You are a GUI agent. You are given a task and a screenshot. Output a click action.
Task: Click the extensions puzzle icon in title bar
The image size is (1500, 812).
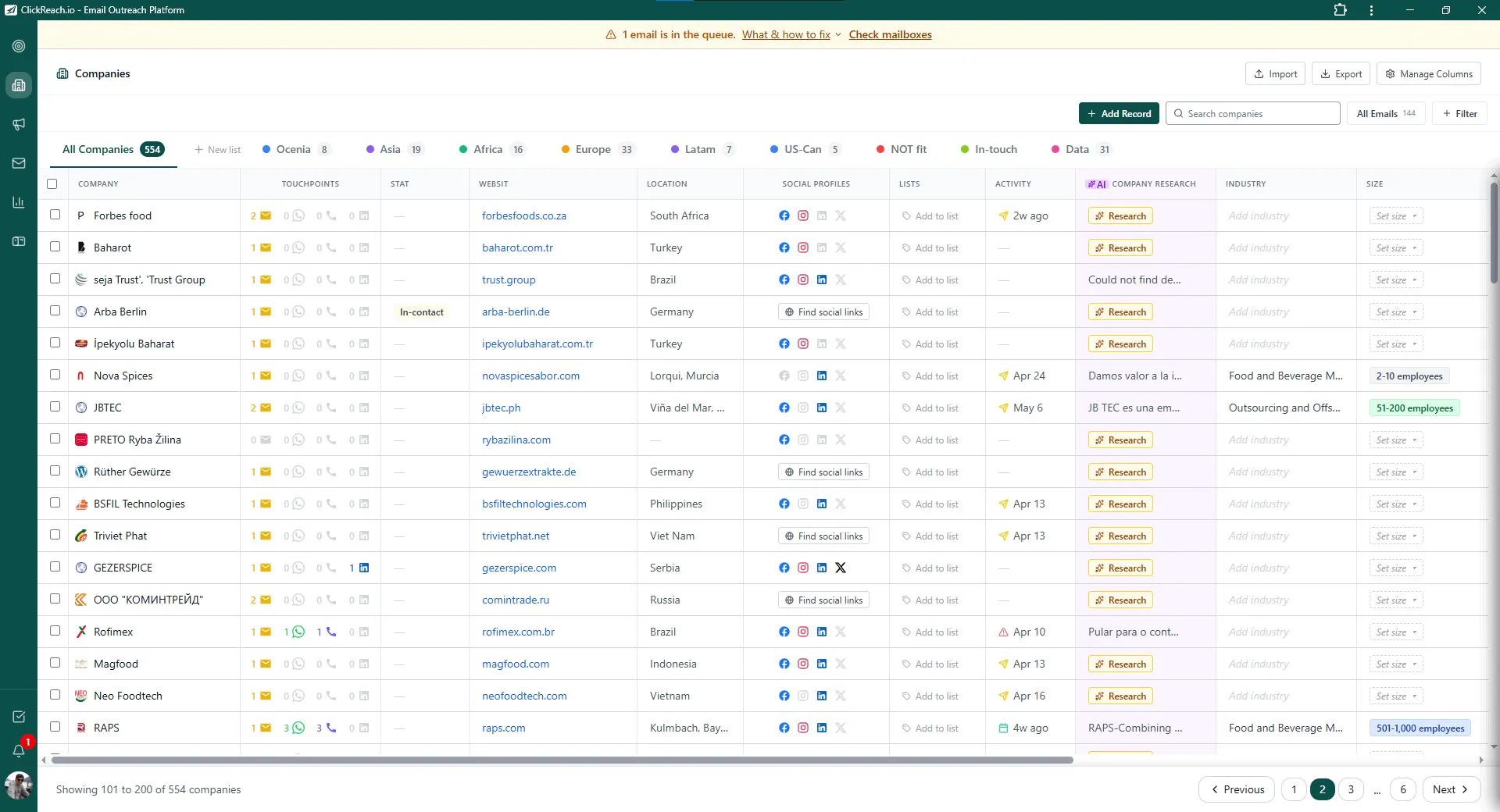[1340, 10]
